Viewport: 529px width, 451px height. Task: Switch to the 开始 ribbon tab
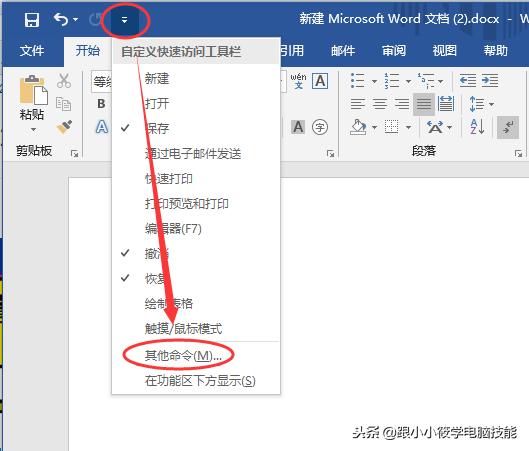(87, 51)
